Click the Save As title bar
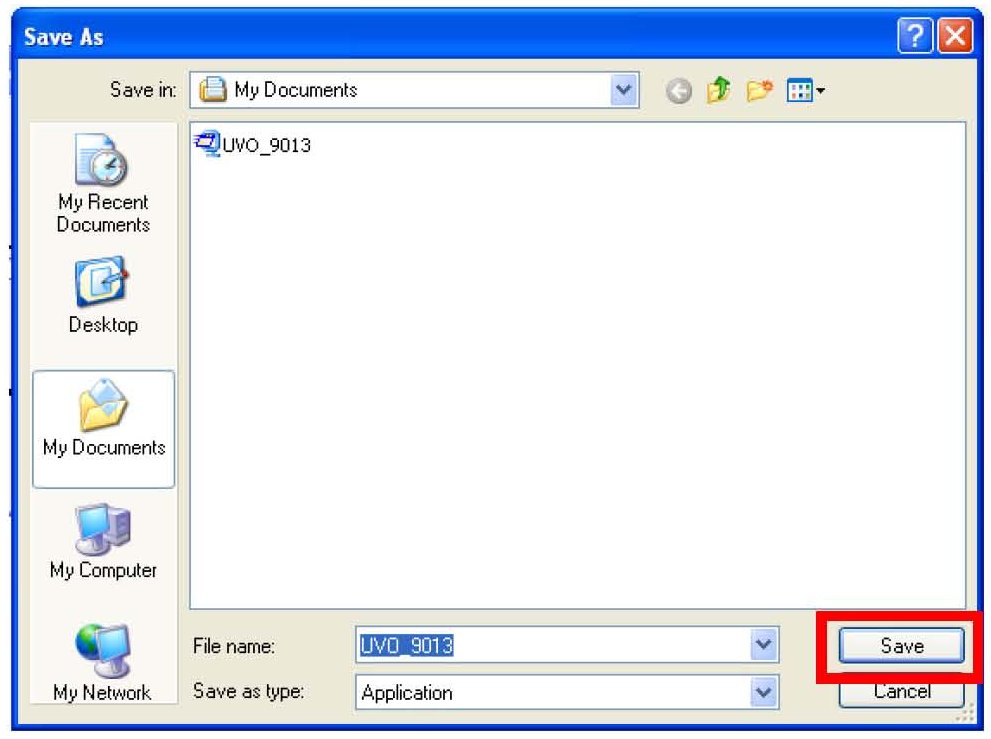This screenshot has width=991, height=739. click(x=450, y=38)
